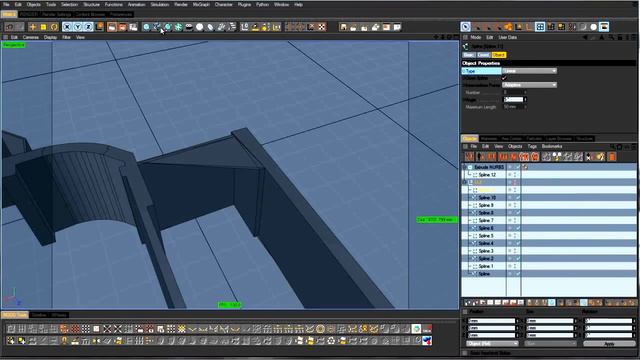Click the clapperboard icon at right toolbar end
This screenshot has height=360, width=640.
[x=604, y=27]
